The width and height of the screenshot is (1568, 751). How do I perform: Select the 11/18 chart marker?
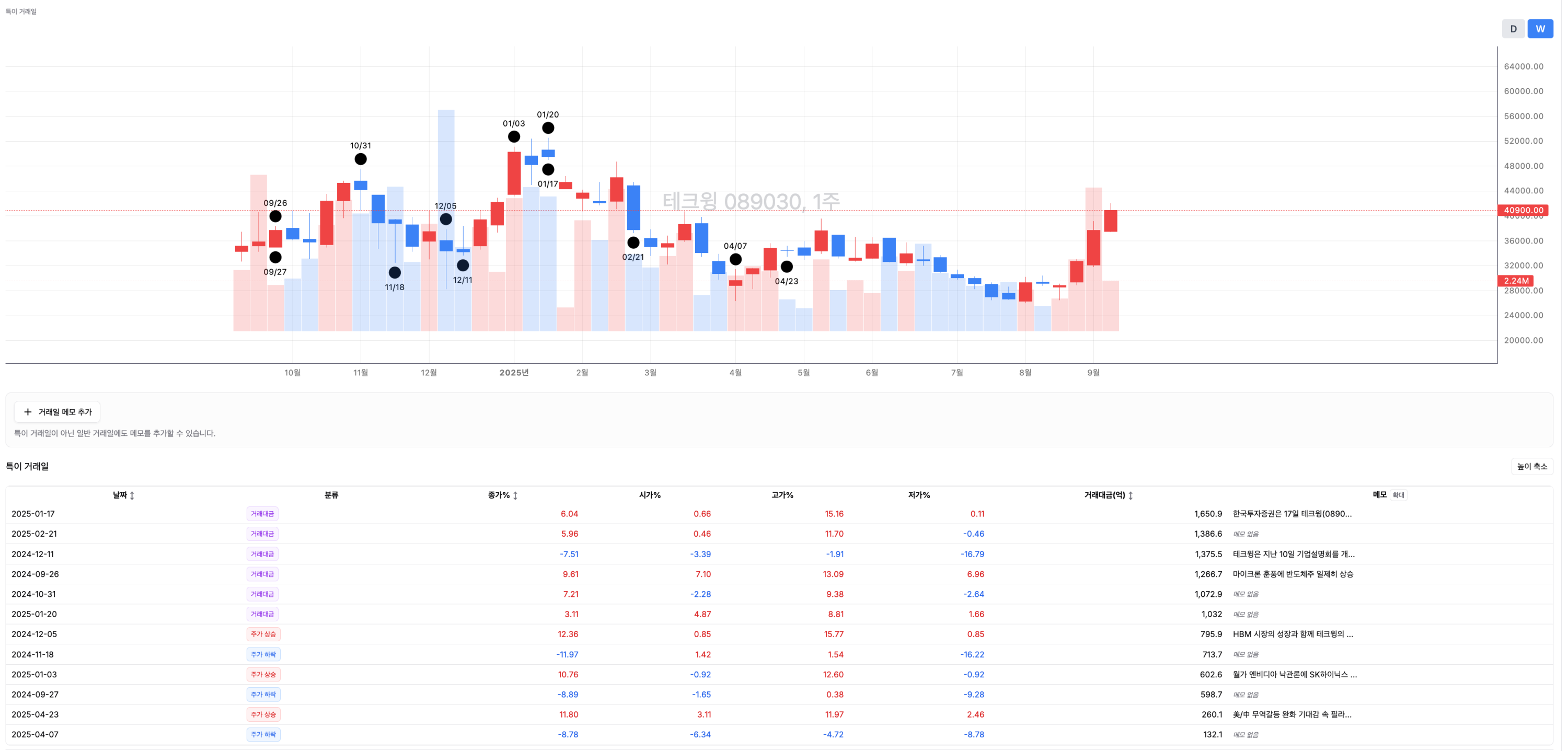pyautogui.click(x=395, y=272)
